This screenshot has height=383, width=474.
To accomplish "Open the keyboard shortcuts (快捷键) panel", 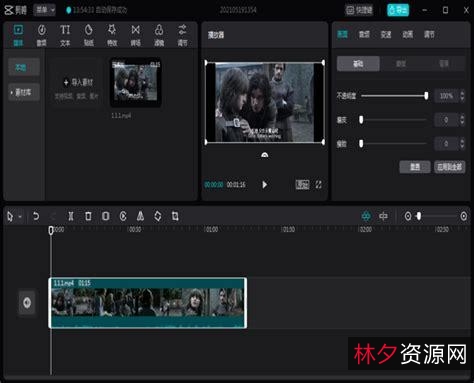I will click(x=359, y=10).
